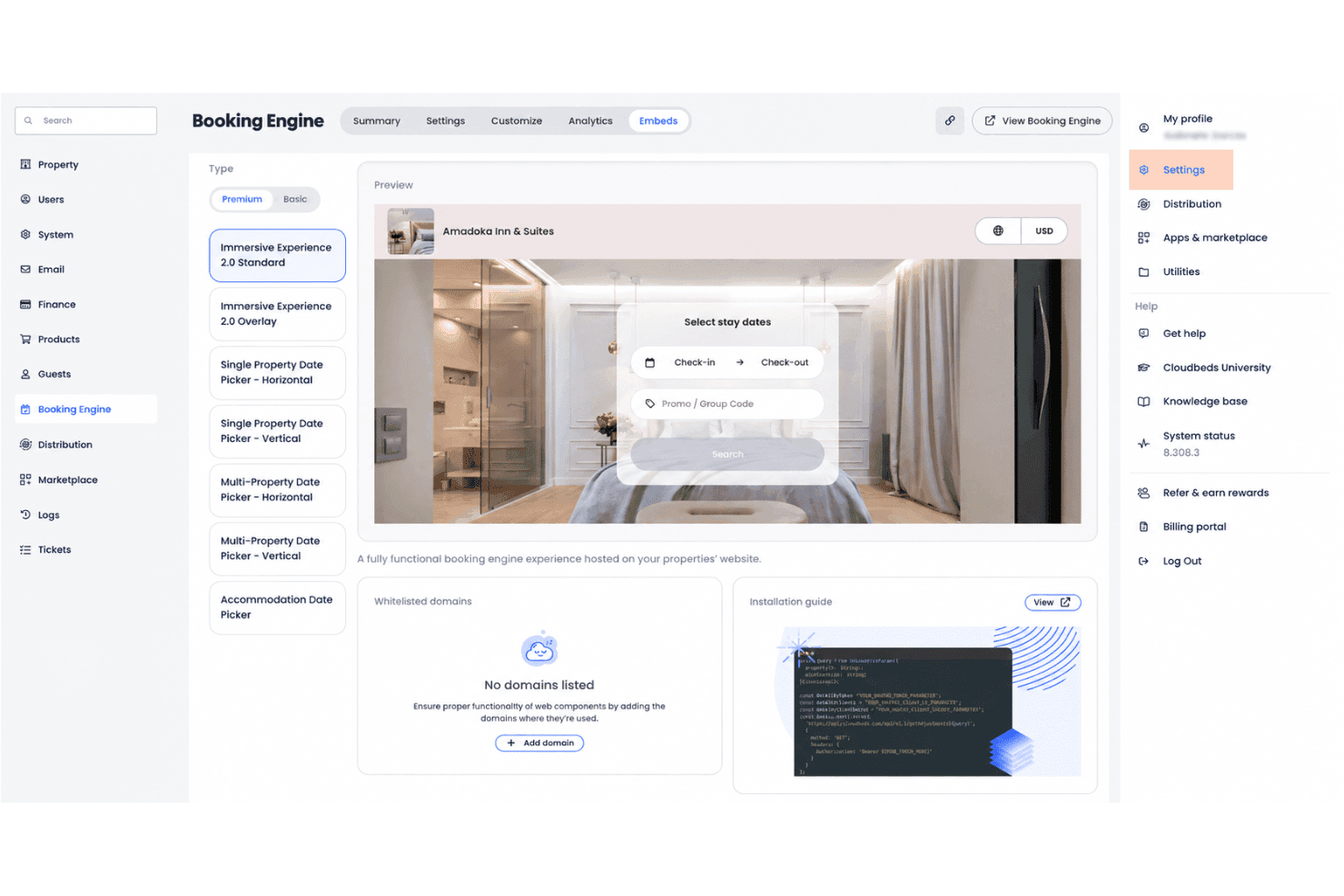Choose Immersive Experience 2.0 Overlay option

tap(277, 314)
